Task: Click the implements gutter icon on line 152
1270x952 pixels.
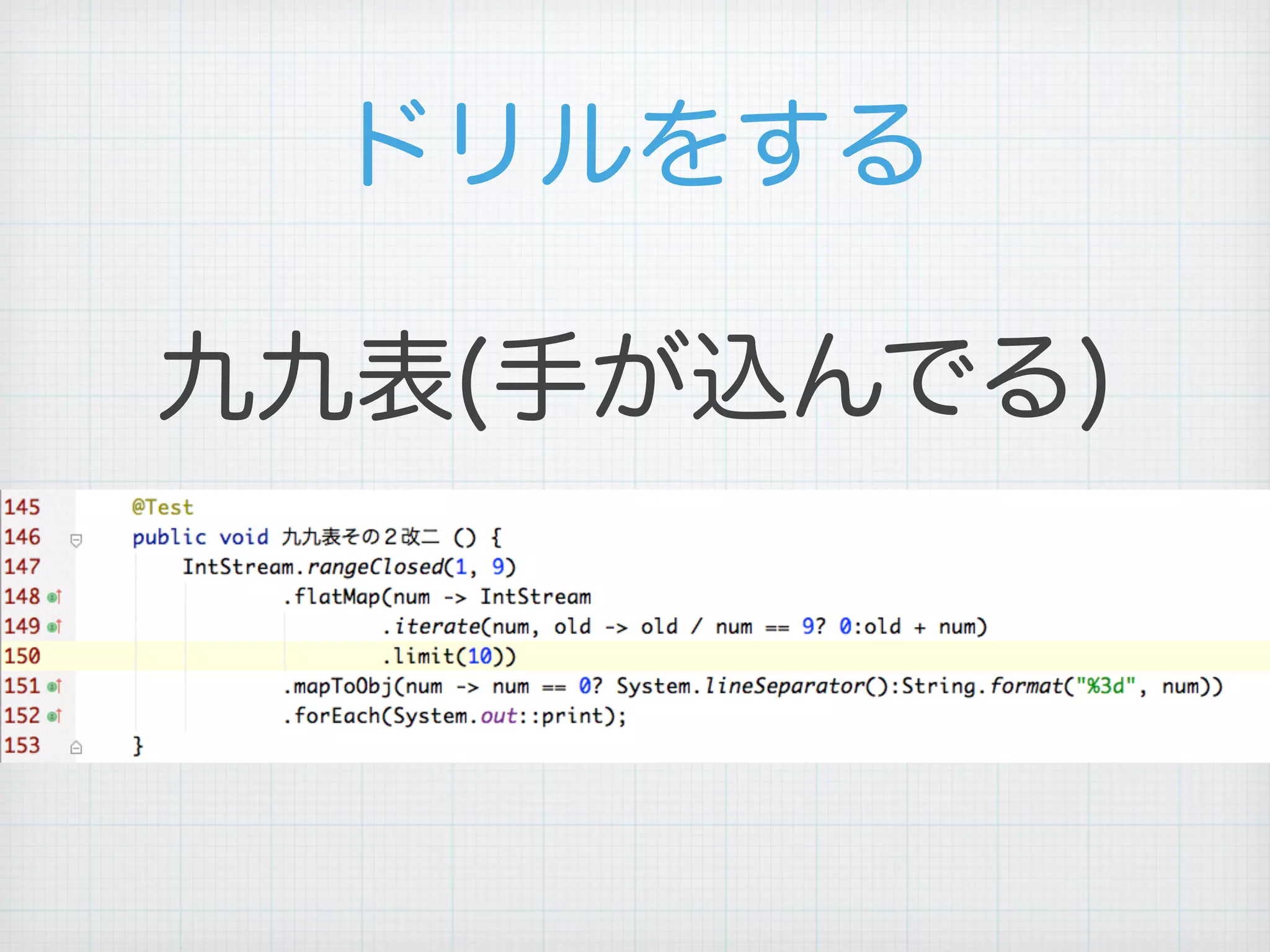Action: [55, 716]
